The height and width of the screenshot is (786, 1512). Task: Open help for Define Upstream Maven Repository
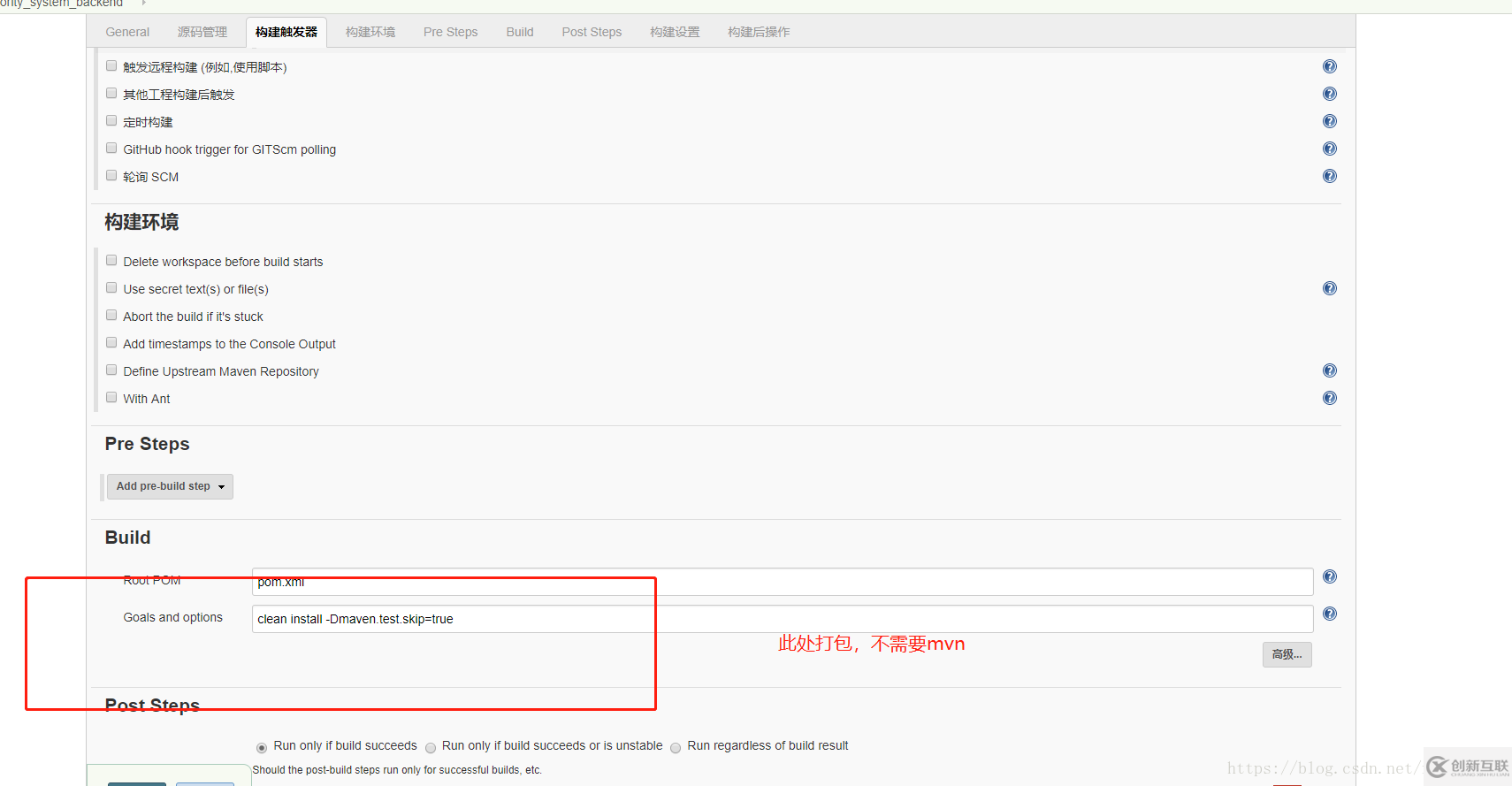coord(1329,370)
